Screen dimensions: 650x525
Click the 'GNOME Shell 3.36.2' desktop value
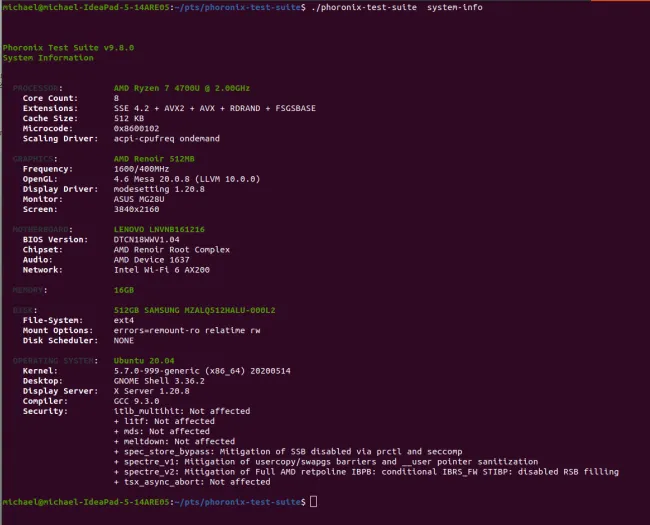click(158, 380)
